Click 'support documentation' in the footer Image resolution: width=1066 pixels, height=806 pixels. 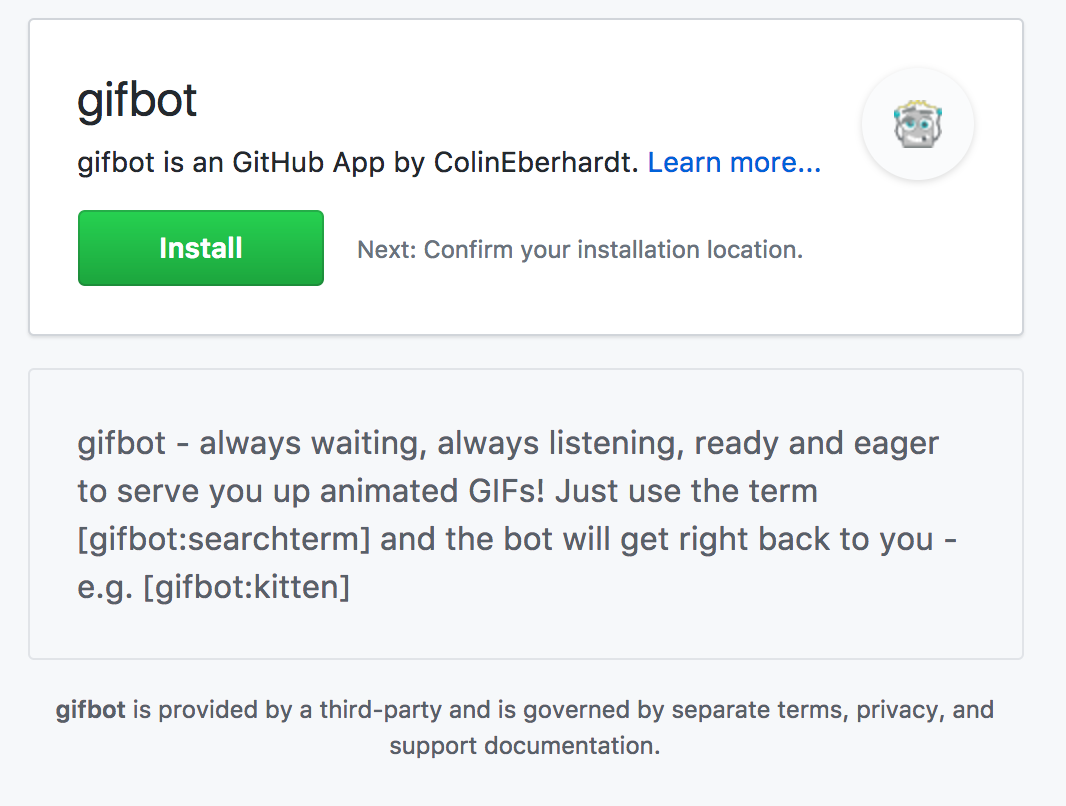(x=524, y=746)
